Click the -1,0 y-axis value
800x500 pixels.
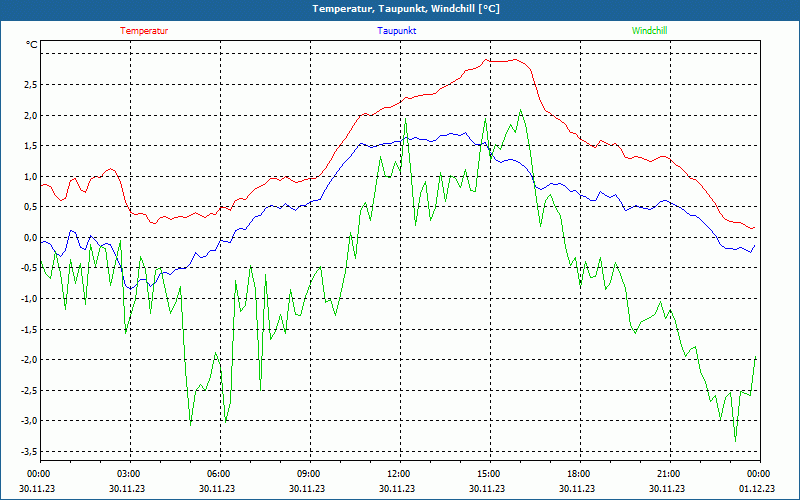click(29, 299)
